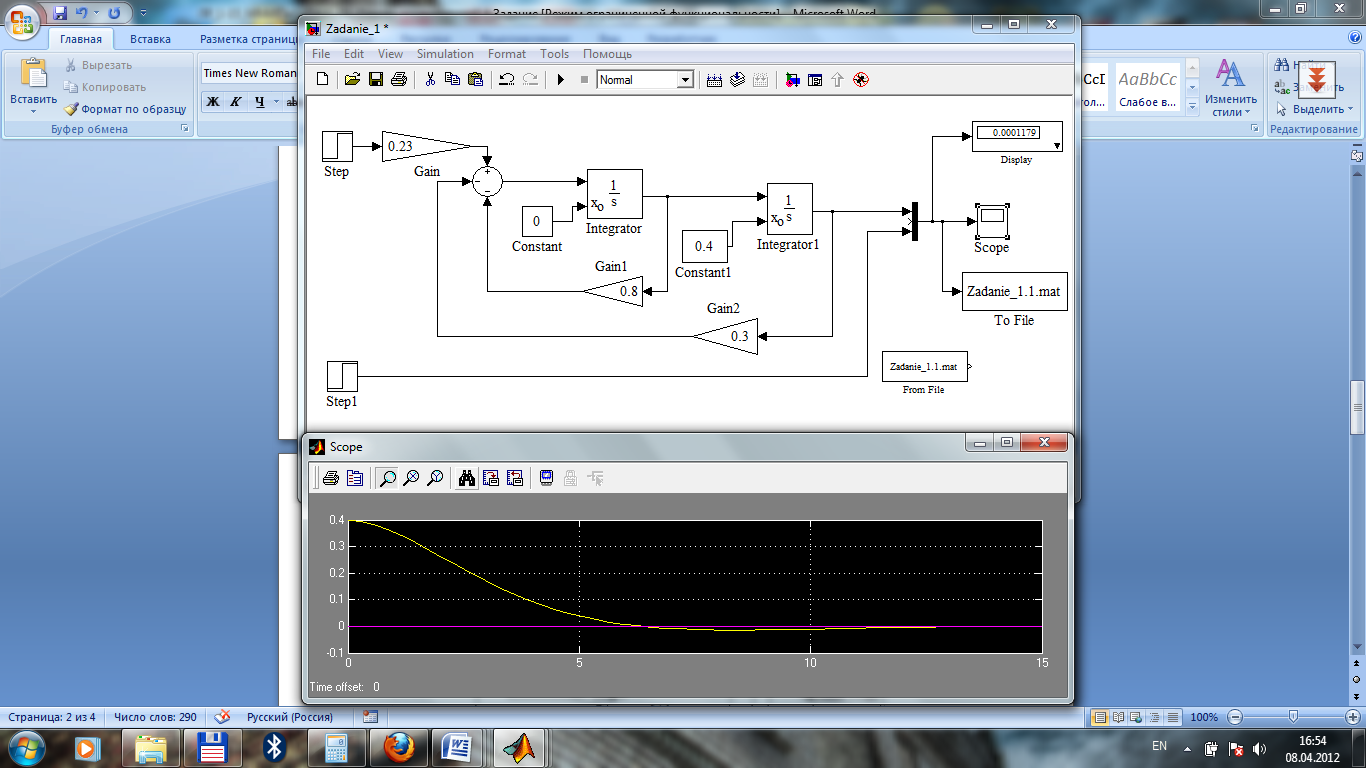Open a model via Simulink folder icon
This screenshot has width=1366, height=768.
[x=352, y=80]
